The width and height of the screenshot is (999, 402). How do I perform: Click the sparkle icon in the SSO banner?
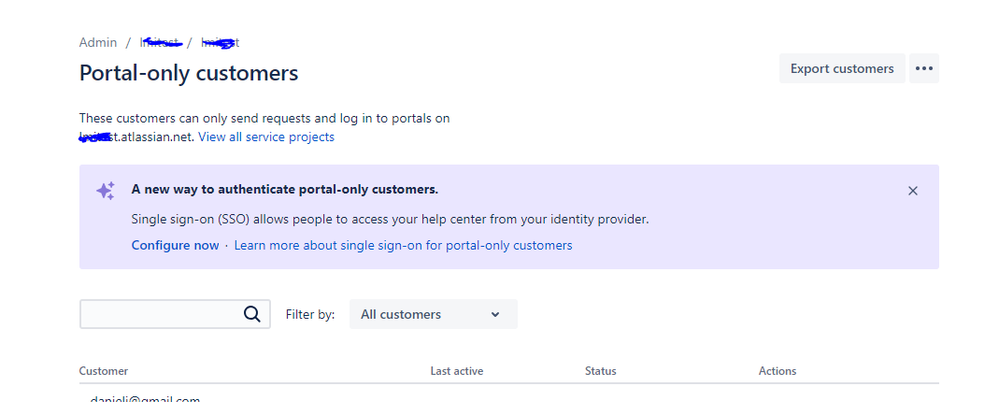pyautogui.click(x=105, y=191)
